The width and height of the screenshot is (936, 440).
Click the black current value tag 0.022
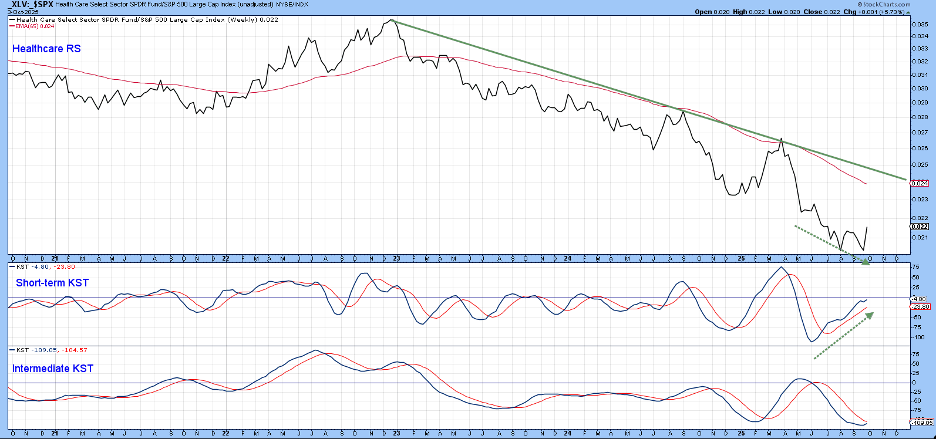coord(920,226)
